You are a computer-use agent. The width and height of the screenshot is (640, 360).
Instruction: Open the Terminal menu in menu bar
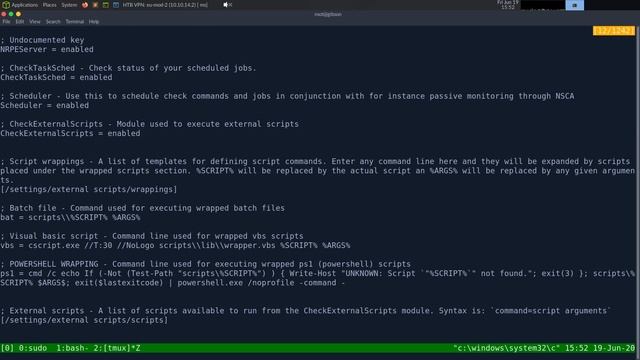click(75, 22)
